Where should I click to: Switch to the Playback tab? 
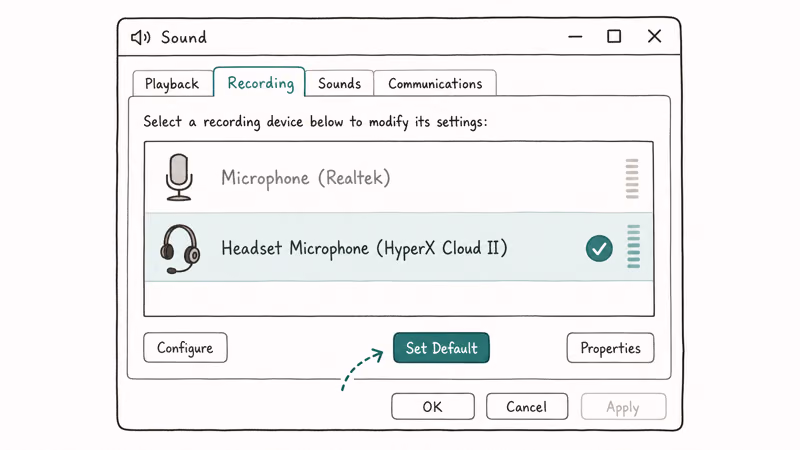pyautogui.click(x=172, y=84)
